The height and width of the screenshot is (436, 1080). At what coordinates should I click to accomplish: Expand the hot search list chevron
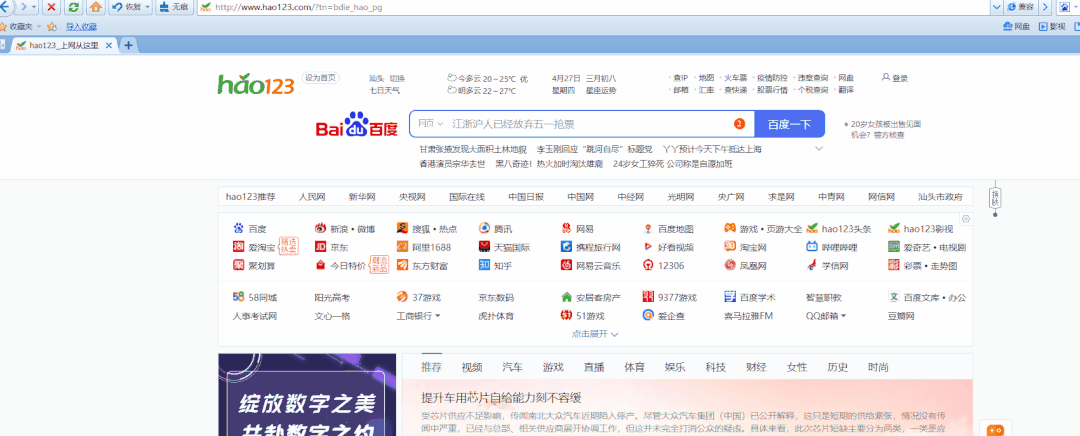pos(819,149)
